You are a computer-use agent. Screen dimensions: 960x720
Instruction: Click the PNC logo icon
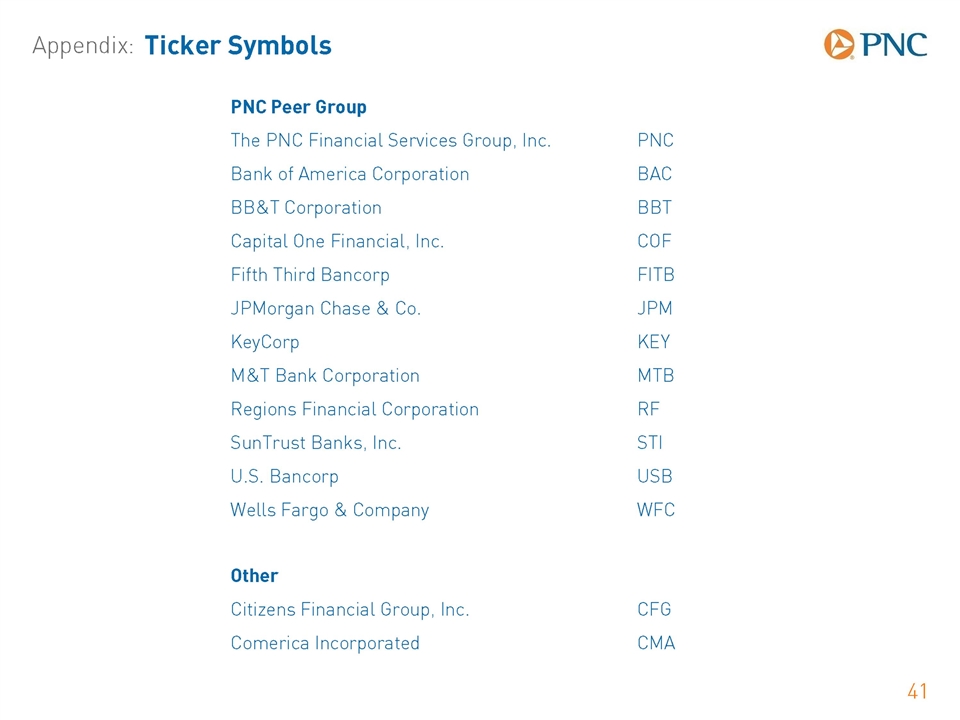point(839,45)
